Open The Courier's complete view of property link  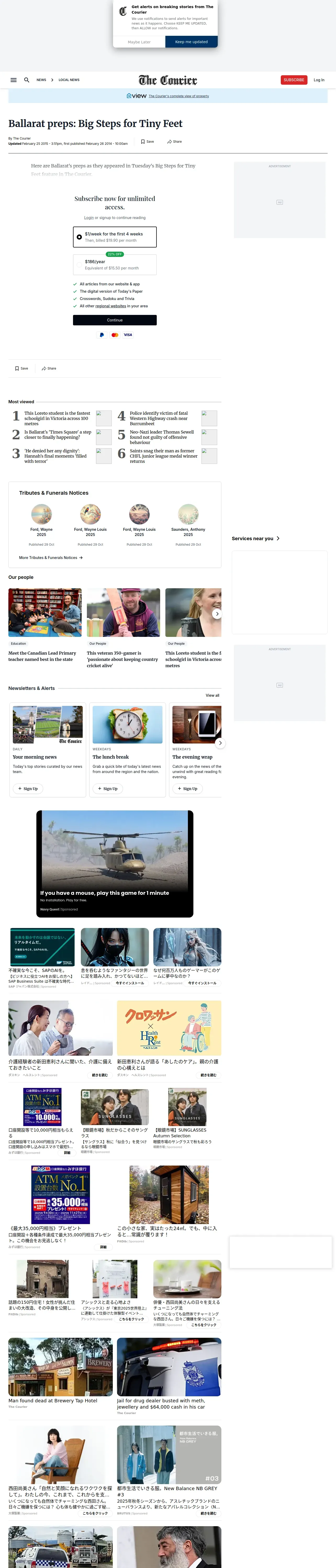pos(179,96)
